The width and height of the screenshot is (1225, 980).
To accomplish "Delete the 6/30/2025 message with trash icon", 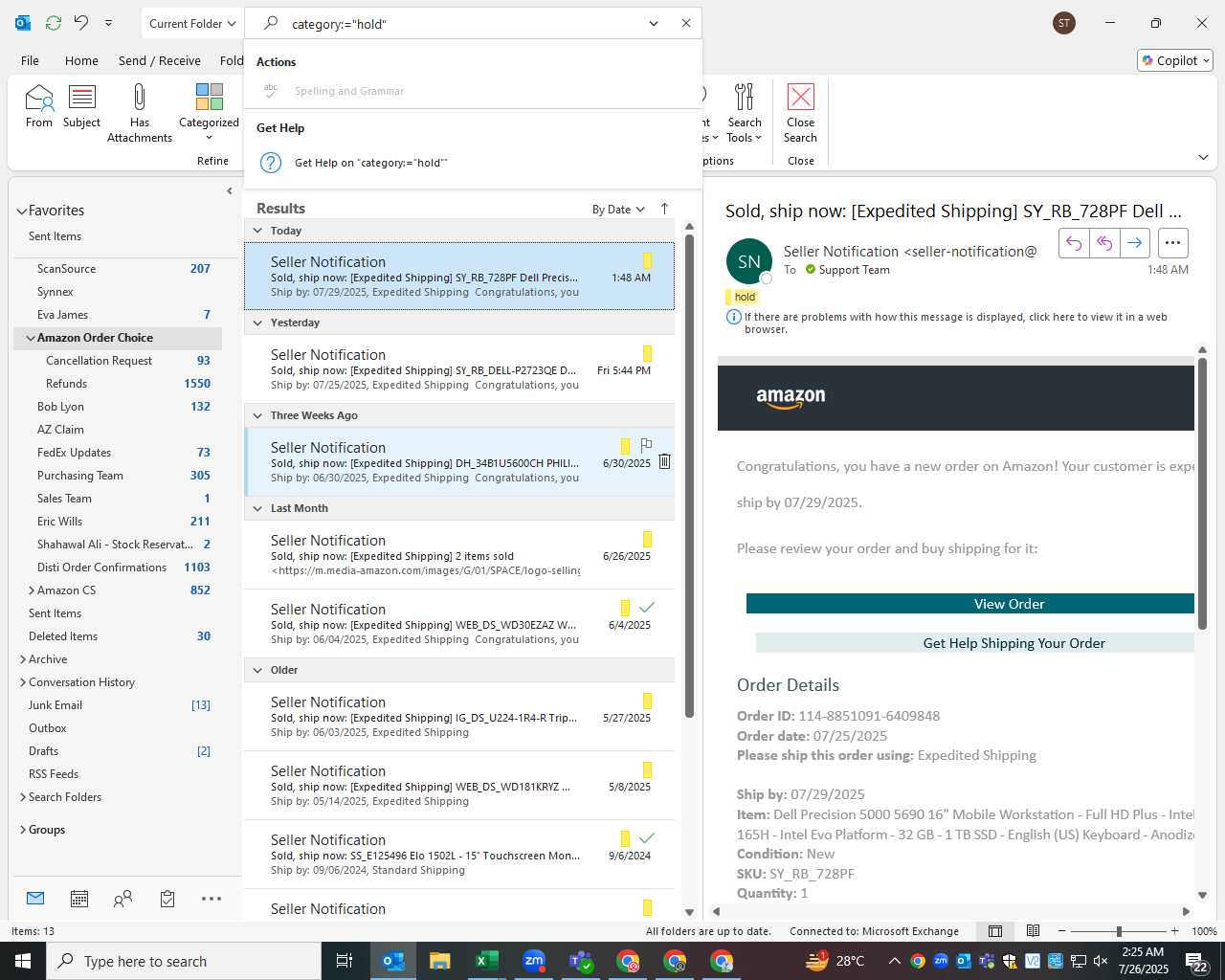I will [x=664, y=462].
